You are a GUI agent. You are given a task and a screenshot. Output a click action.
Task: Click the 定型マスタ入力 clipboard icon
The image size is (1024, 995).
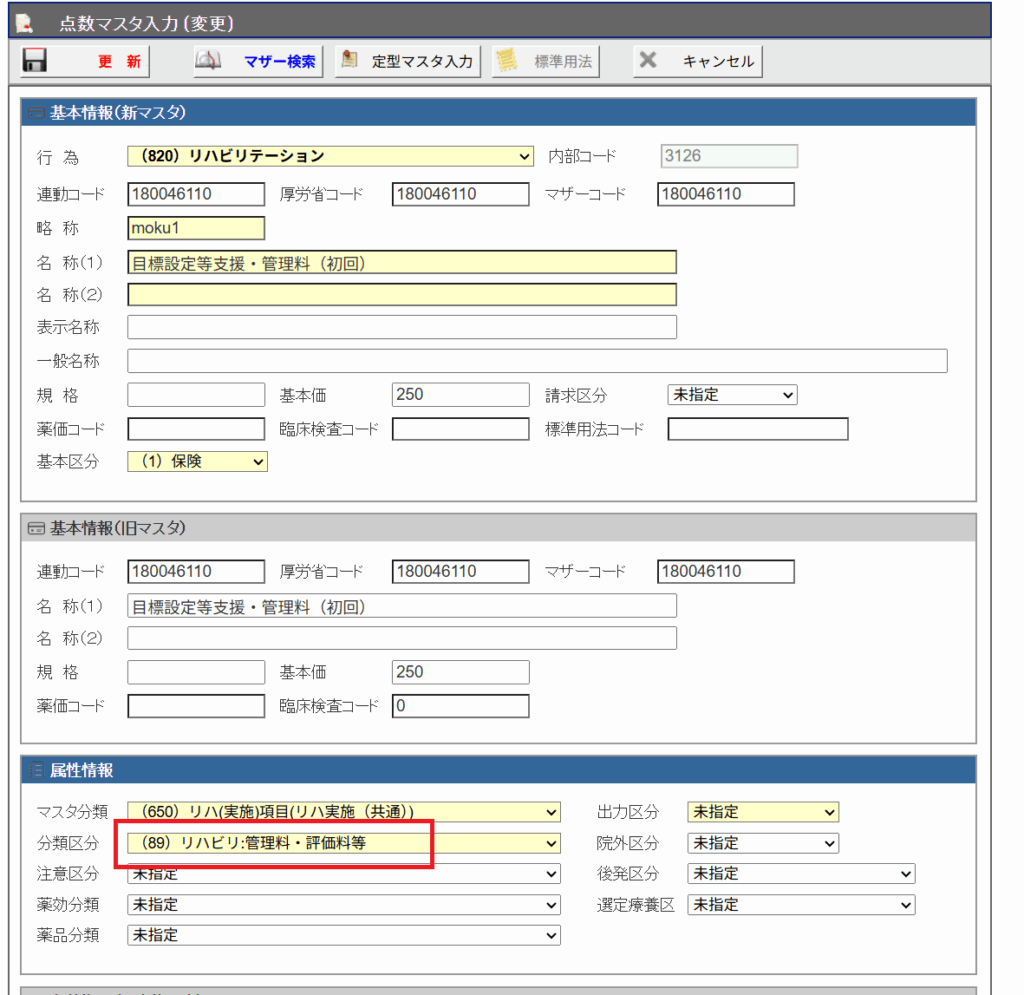[349, 60]
